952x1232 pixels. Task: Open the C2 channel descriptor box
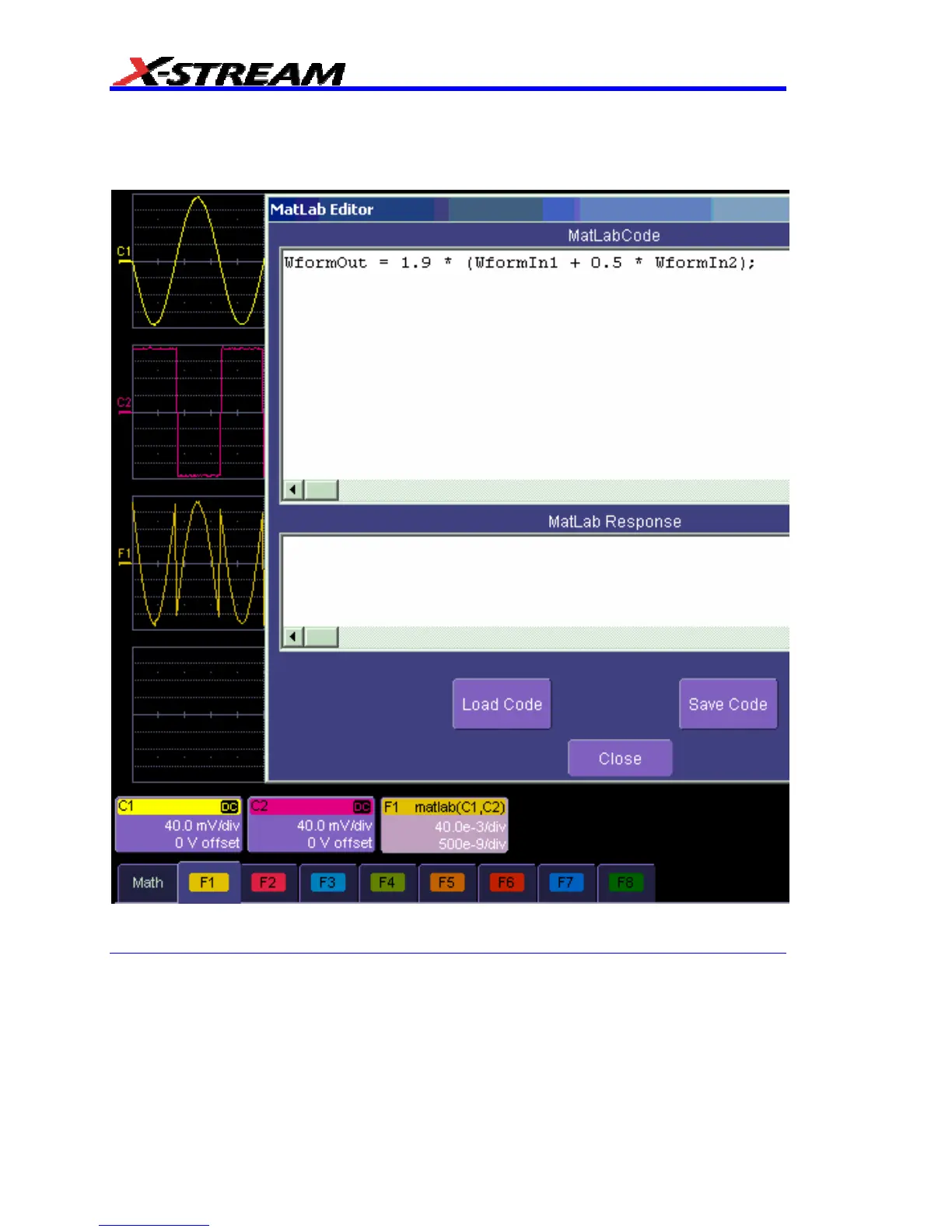pyautogui.click(x=311, y=824)
